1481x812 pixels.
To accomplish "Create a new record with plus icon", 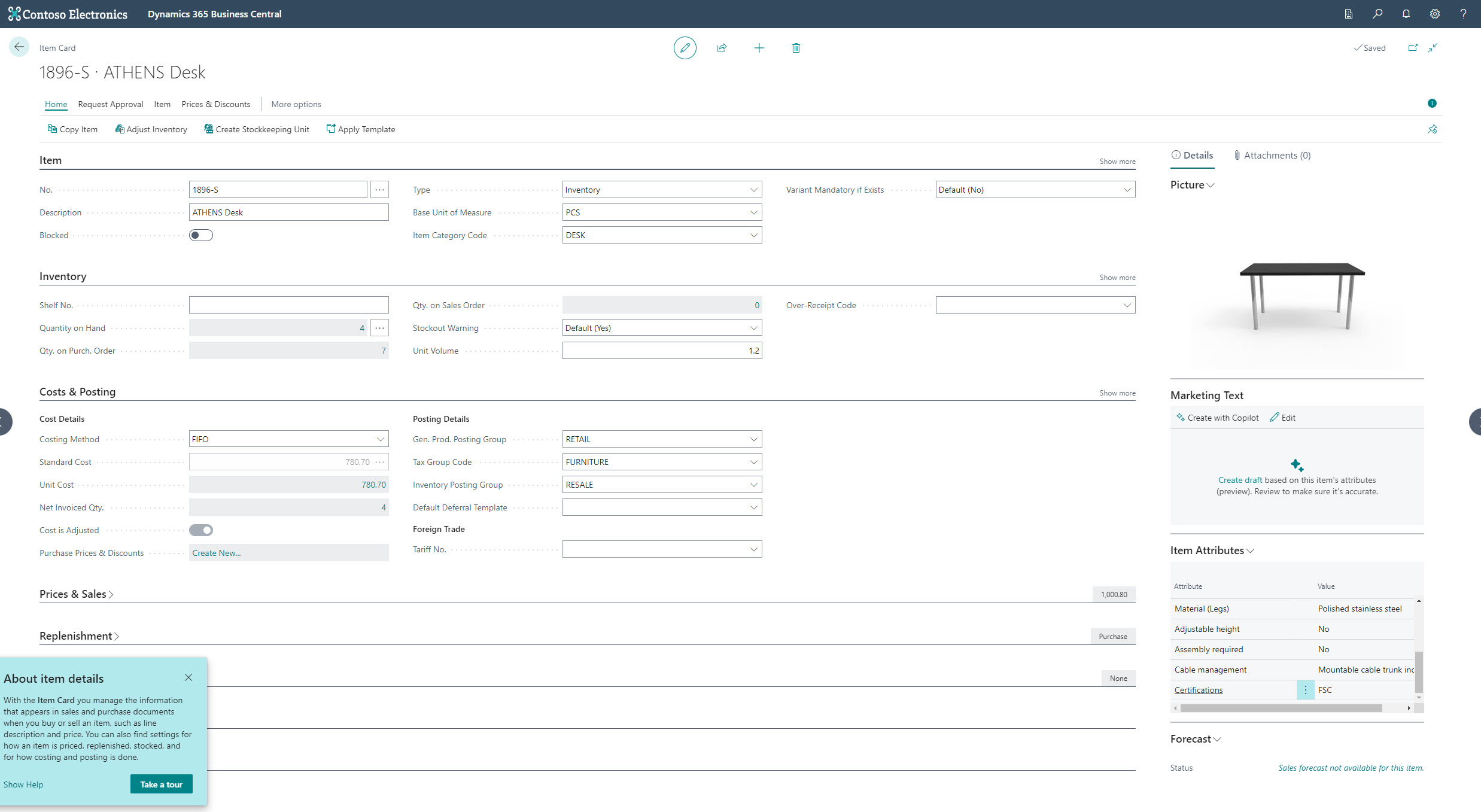I will click(x=759, y=48).
